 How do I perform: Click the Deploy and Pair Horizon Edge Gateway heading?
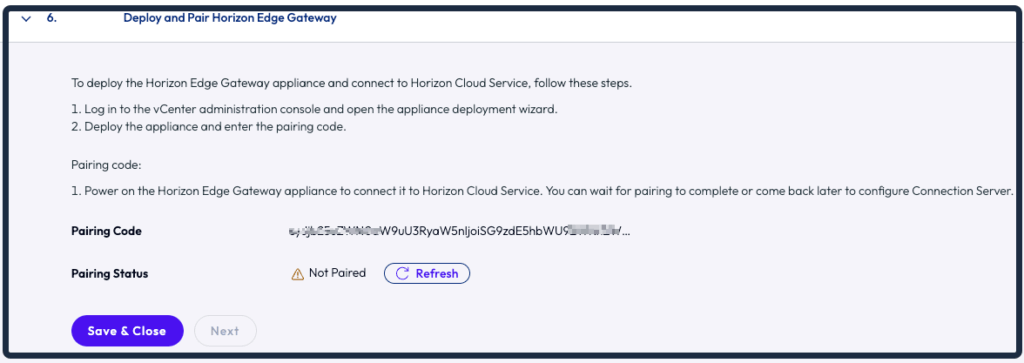pos(230,18)
